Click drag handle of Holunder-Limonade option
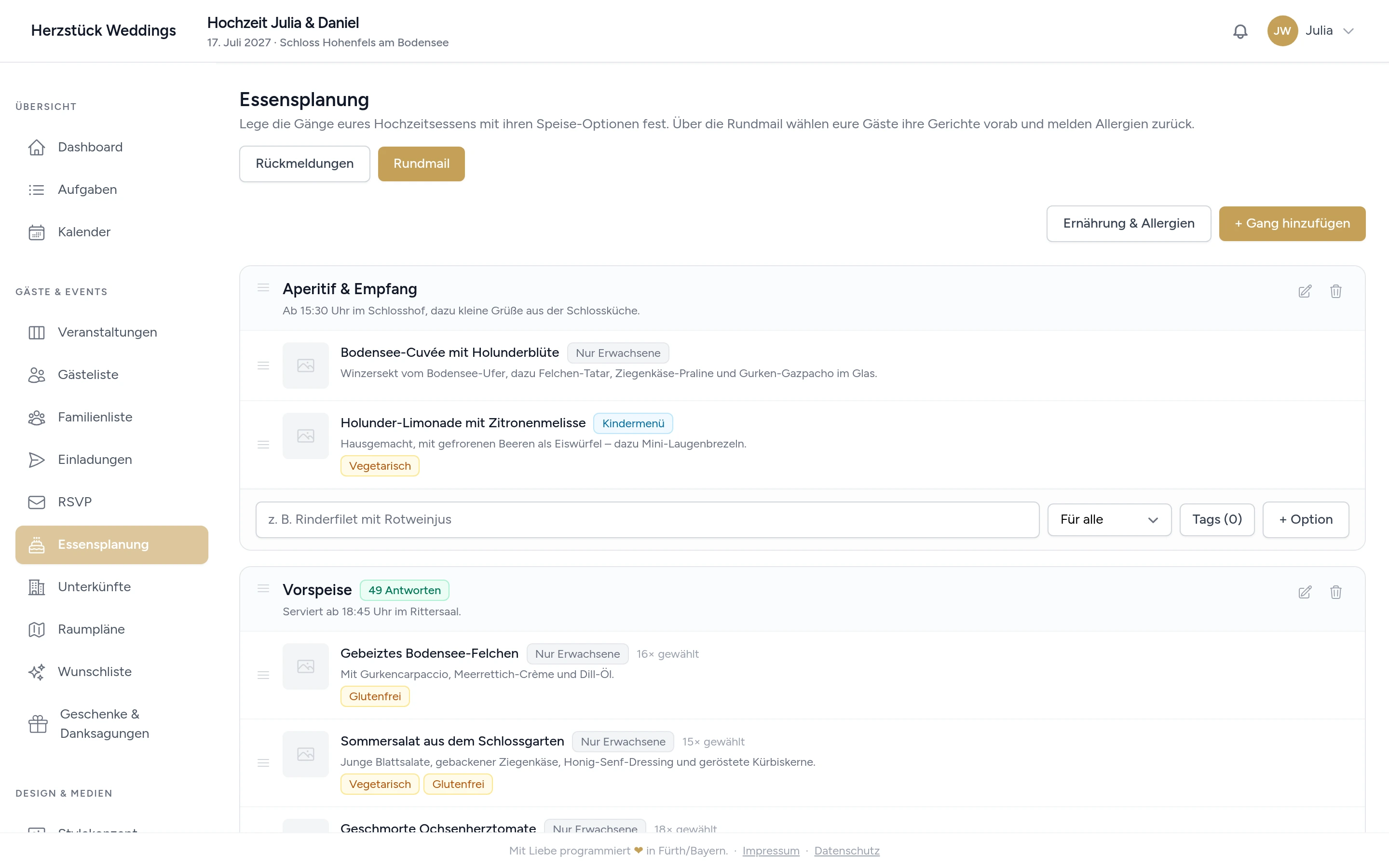1389x868 pixels. (263, 444)
